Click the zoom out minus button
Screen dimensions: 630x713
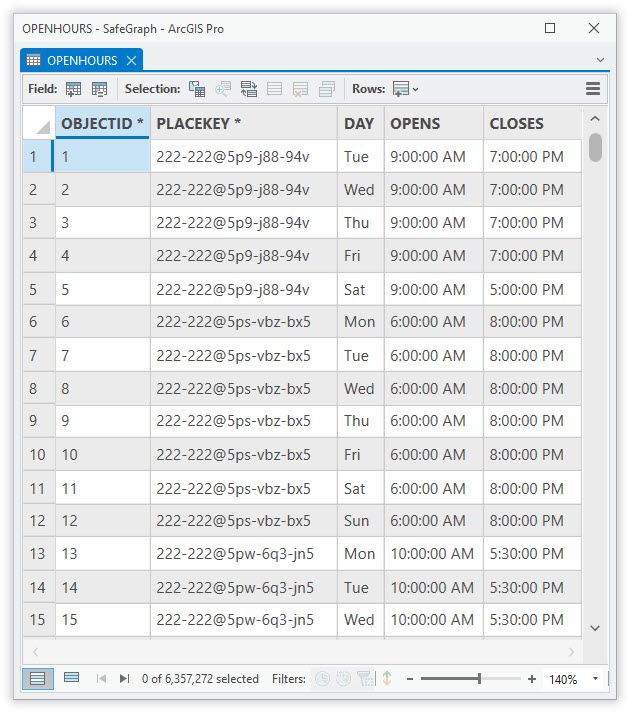click(410, 679)
